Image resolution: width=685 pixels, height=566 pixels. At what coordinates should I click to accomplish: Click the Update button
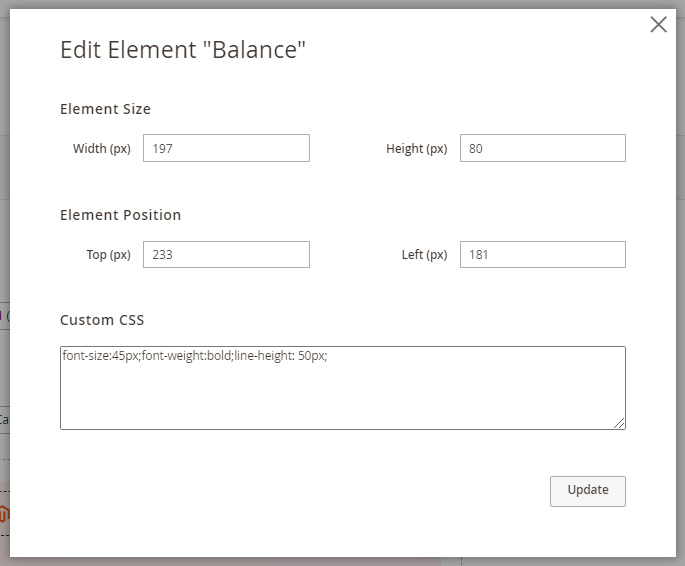coord(588,491)
